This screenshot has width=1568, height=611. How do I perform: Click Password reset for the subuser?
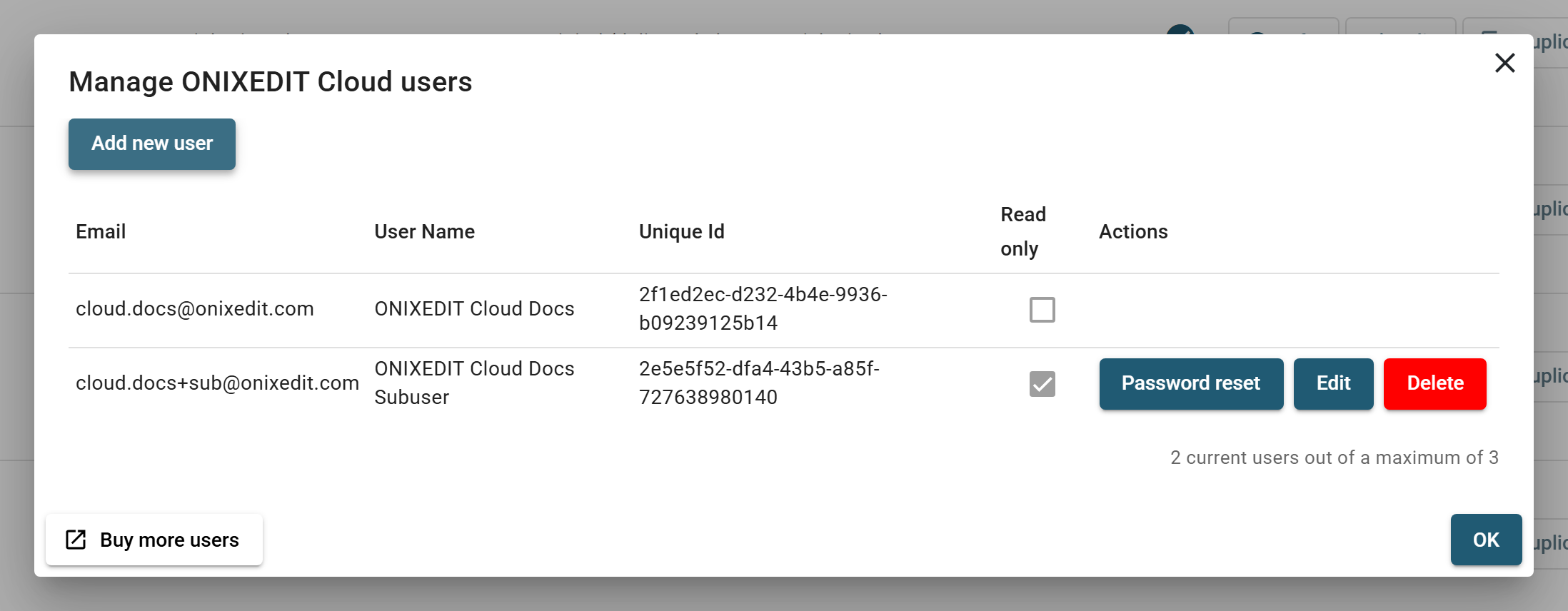point(1191,383)
